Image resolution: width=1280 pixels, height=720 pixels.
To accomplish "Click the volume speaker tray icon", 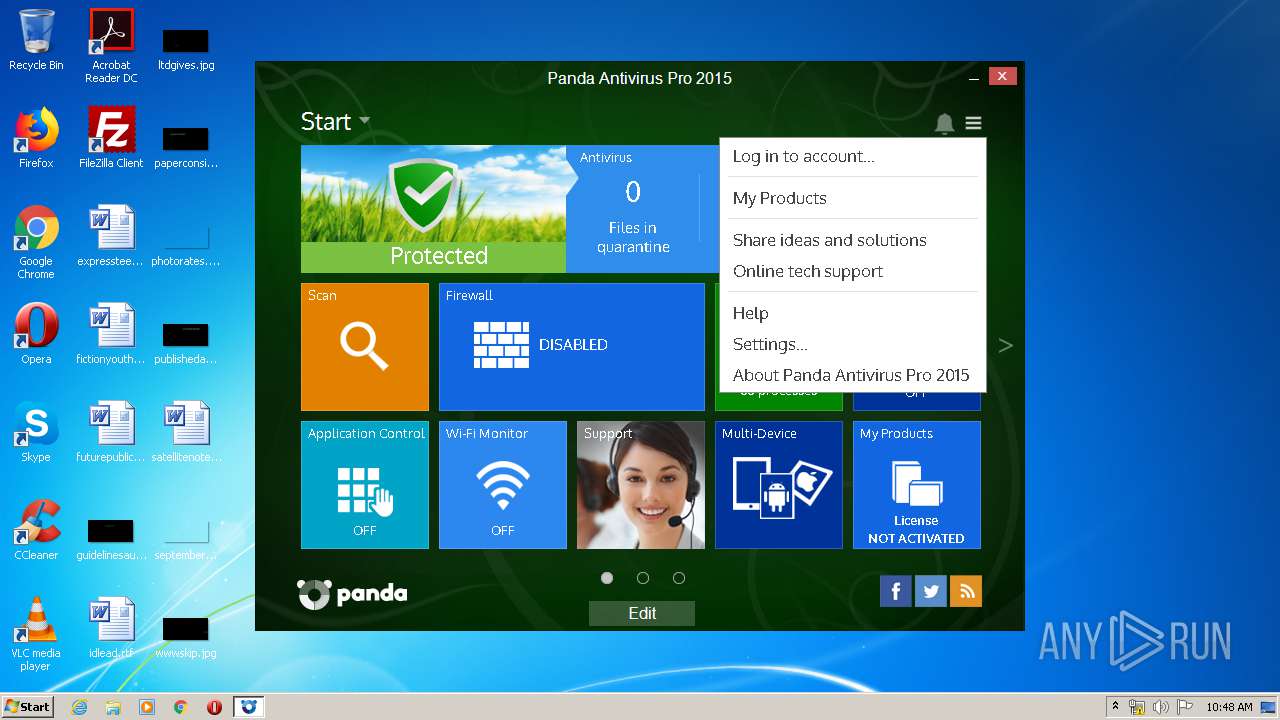I will pyautogui.click(x=1160, y=707).
